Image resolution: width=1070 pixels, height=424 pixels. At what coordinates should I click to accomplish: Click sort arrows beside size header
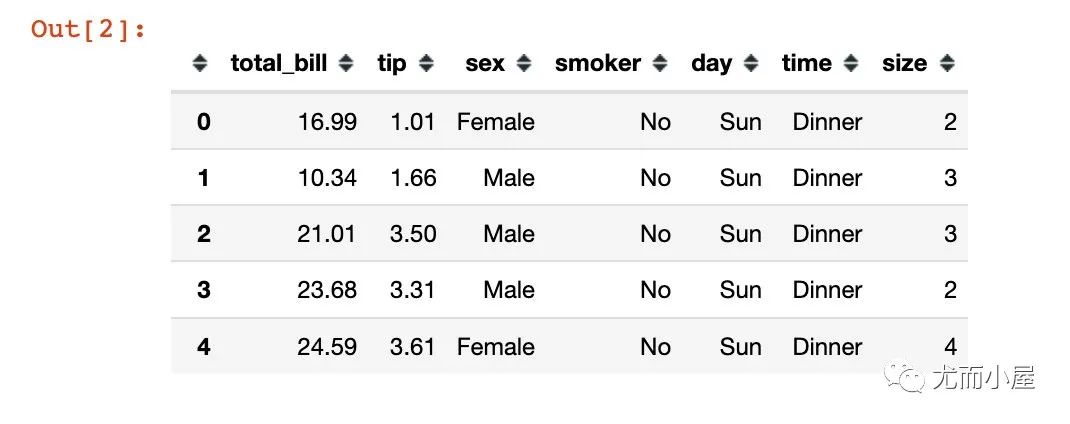pyautogui.click(x=946, y=63)
